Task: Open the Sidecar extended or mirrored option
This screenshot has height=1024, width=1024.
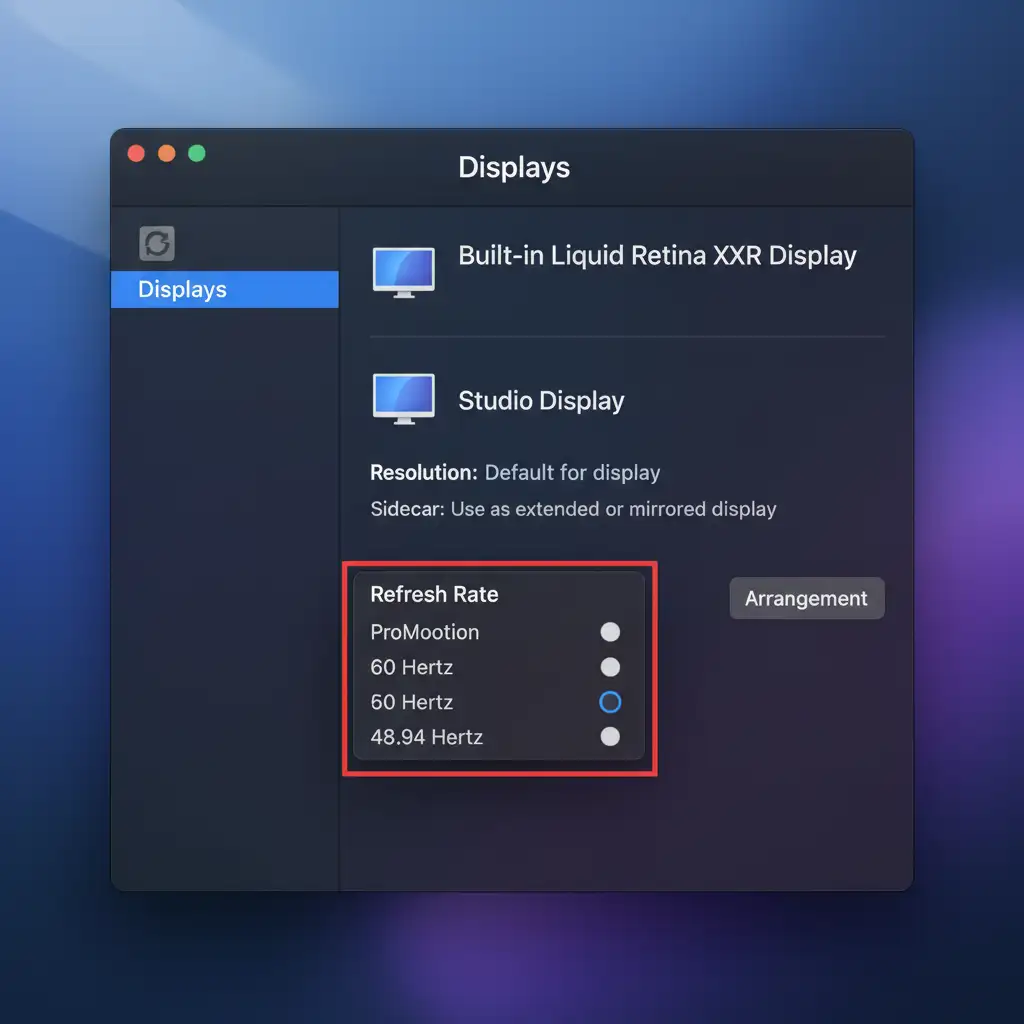Action: pyautogui.click(x=613, y=509)
